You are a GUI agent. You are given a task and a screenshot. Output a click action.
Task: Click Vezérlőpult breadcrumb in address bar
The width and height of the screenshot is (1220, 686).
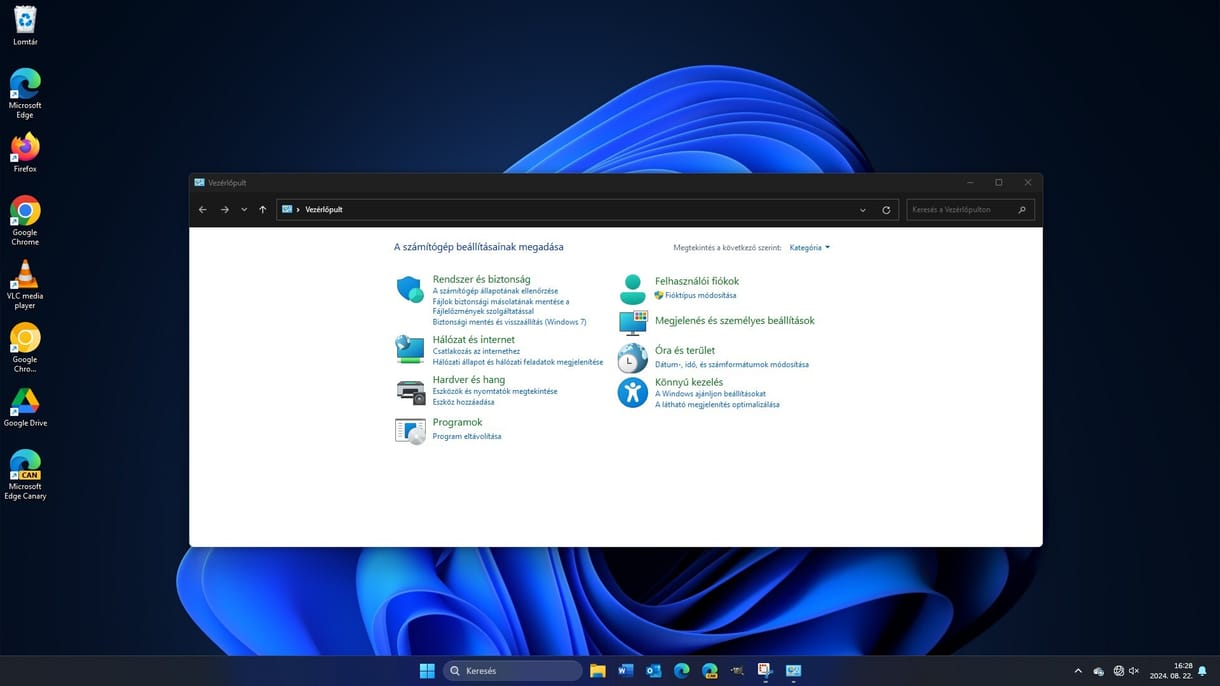pyautogui.click(x=324, y=210)
